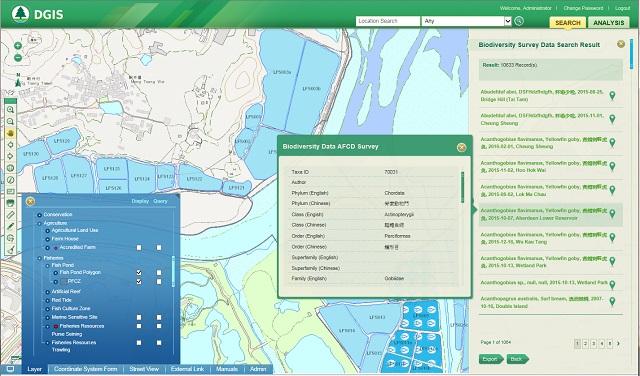Image resolution: width=640 pixels, height=376 pixels.
Task: Click the layer tree vertical scrollbar
Action: pyautogui.click(x=173, y=271)
